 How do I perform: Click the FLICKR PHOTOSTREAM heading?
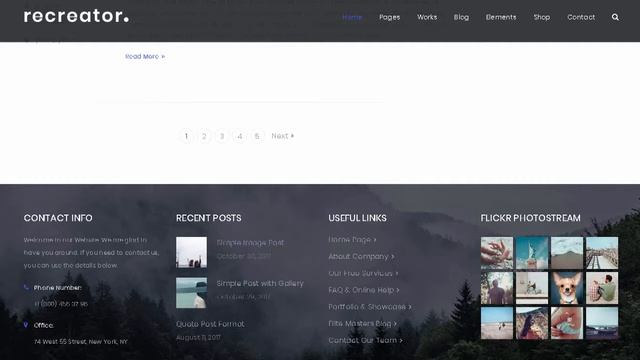530,218
